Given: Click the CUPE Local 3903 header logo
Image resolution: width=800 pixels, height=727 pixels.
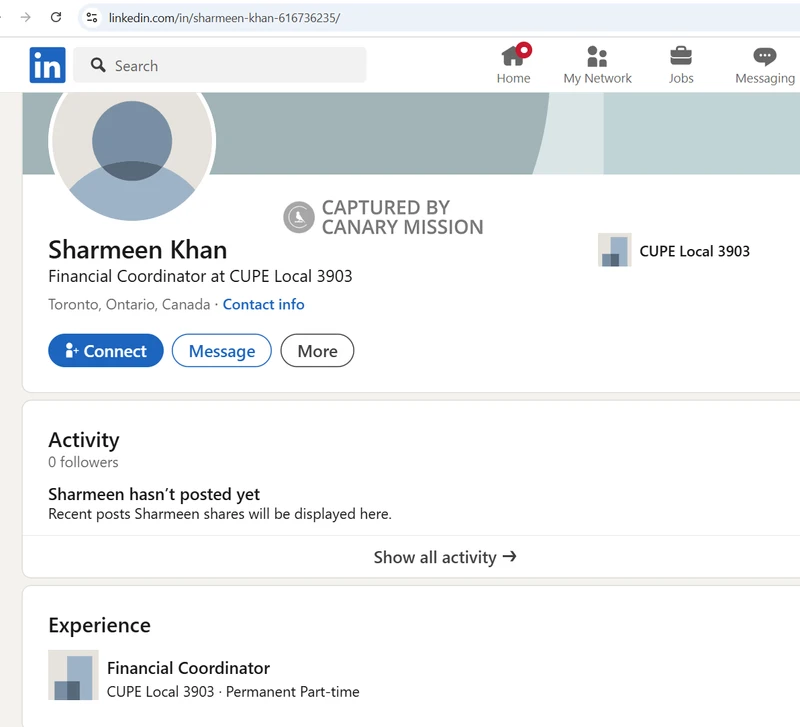Looking at the screenshot, I should (615, 250).
